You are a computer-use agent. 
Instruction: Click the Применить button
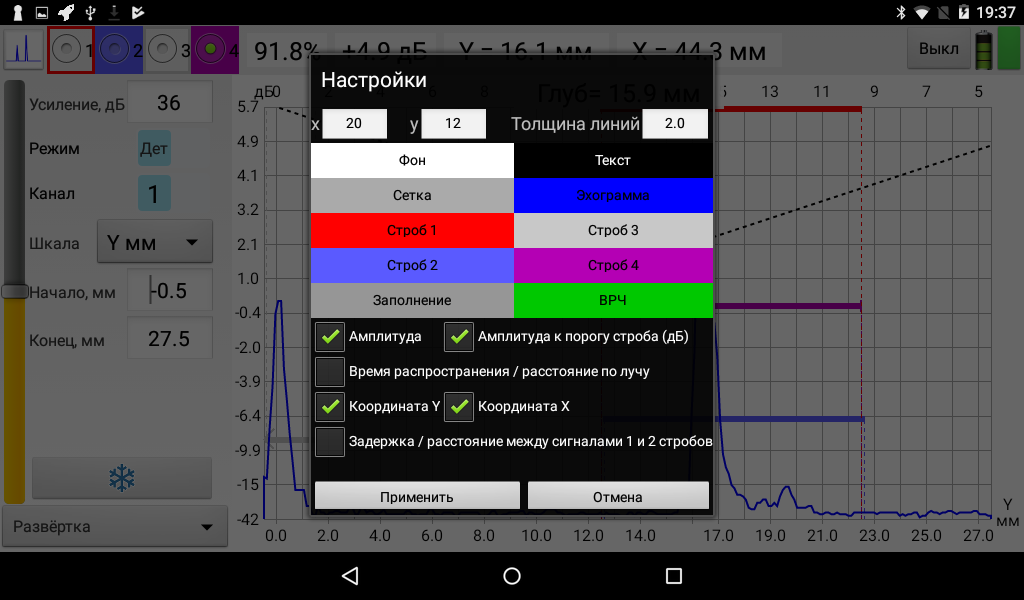click(417, 496)
